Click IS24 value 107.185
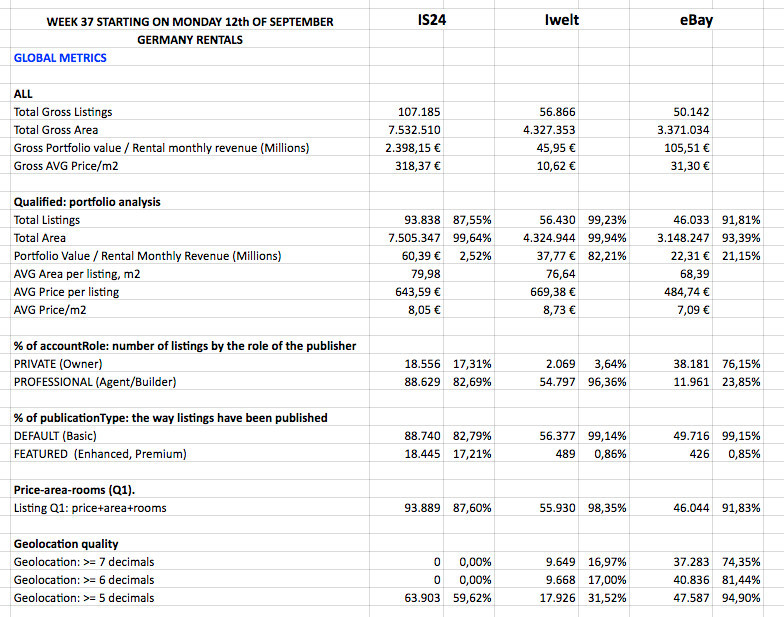This screenshot has width=784, height=617. pos(419,112)
